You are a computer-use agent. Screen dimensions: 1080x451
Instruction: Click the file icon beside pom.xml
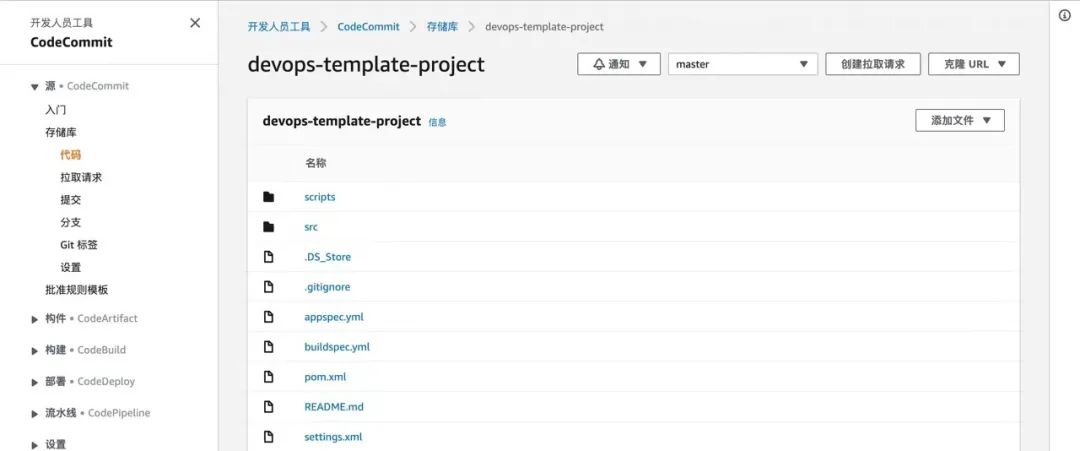[268, 377]
